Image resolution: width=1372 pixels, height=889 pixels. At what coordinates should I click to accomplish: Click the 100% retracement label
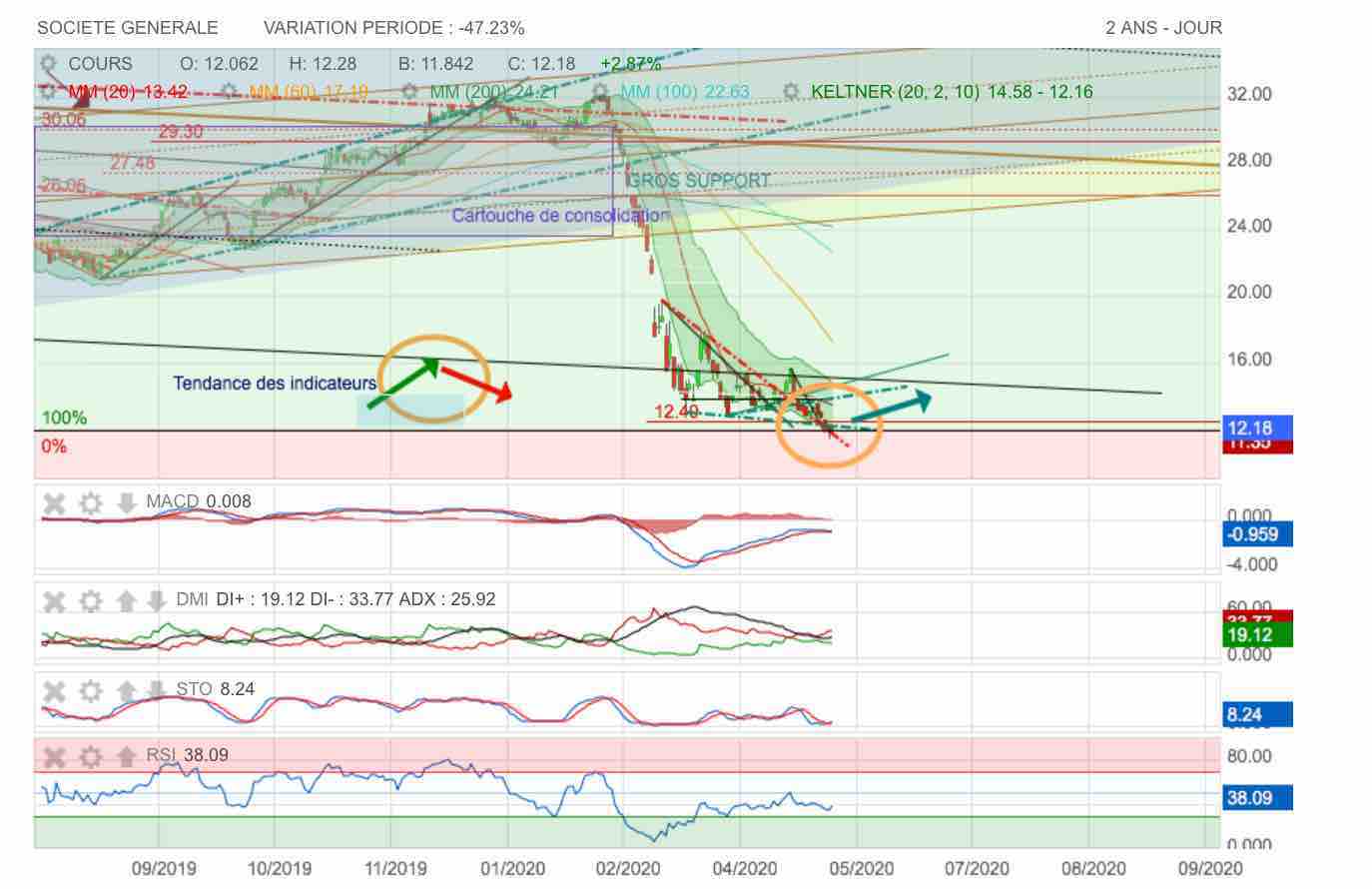64,418
